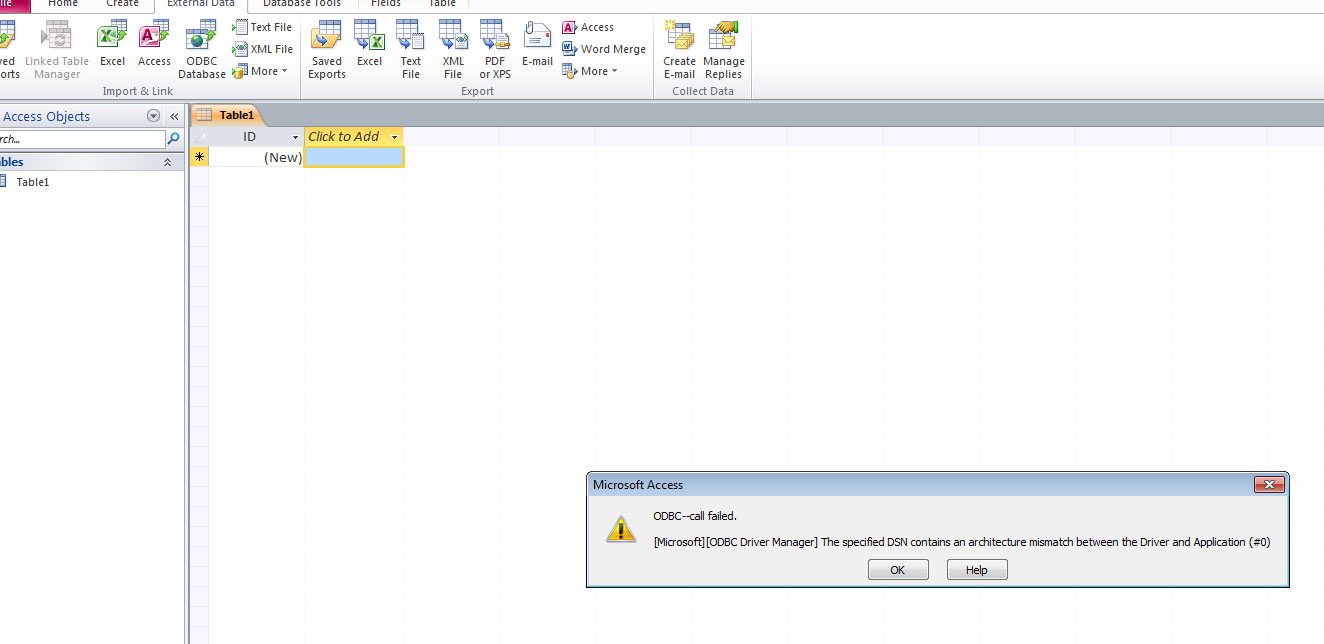Export to Text File

point(411,50)
